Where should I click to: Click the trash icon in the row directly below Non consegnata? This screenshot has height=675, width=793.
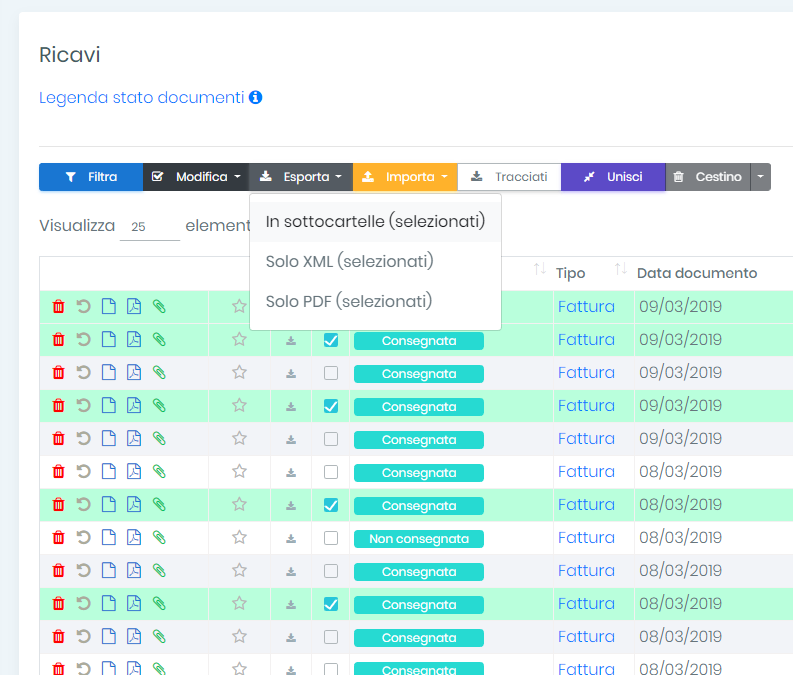click(59, 570)
